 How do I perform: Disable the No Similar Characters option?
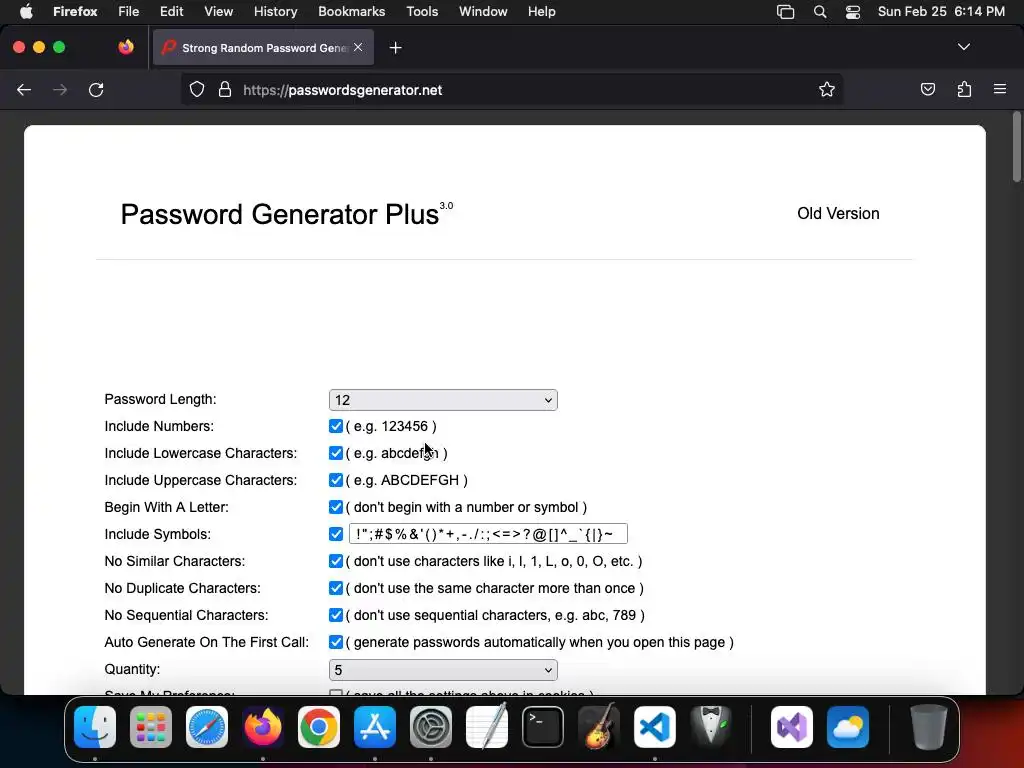336,561
